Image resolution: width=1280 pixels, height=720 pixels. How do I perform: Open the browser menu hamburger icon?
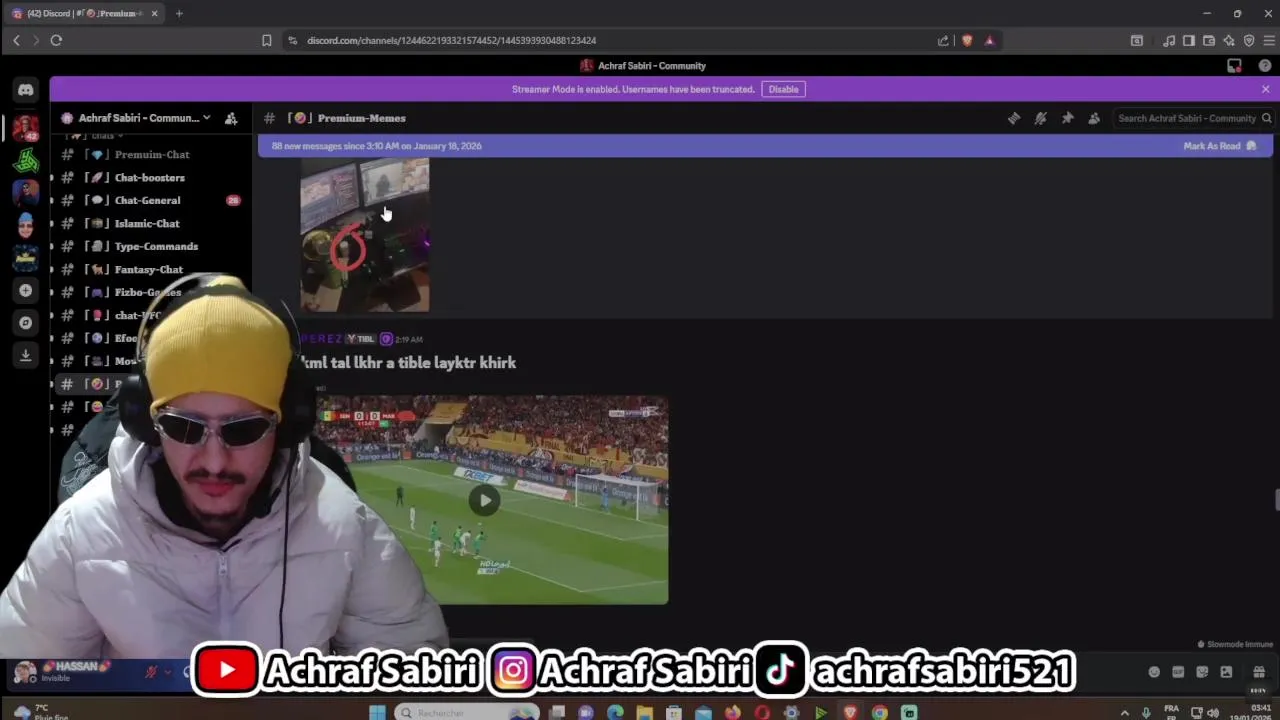click(x=1269, y=40)
